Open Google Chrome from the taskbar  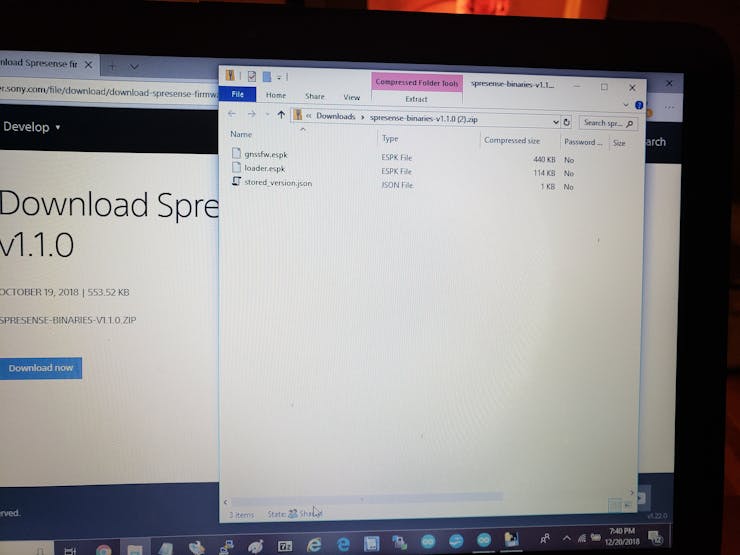103,550
